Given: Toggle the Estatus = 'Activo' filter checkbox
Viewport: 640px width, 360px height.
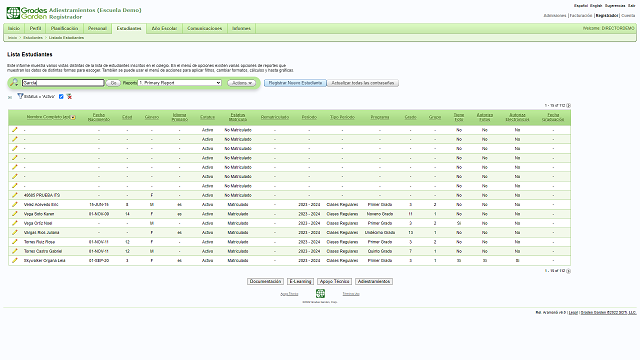Looking at the screenshot, I should tap(61, 96).
